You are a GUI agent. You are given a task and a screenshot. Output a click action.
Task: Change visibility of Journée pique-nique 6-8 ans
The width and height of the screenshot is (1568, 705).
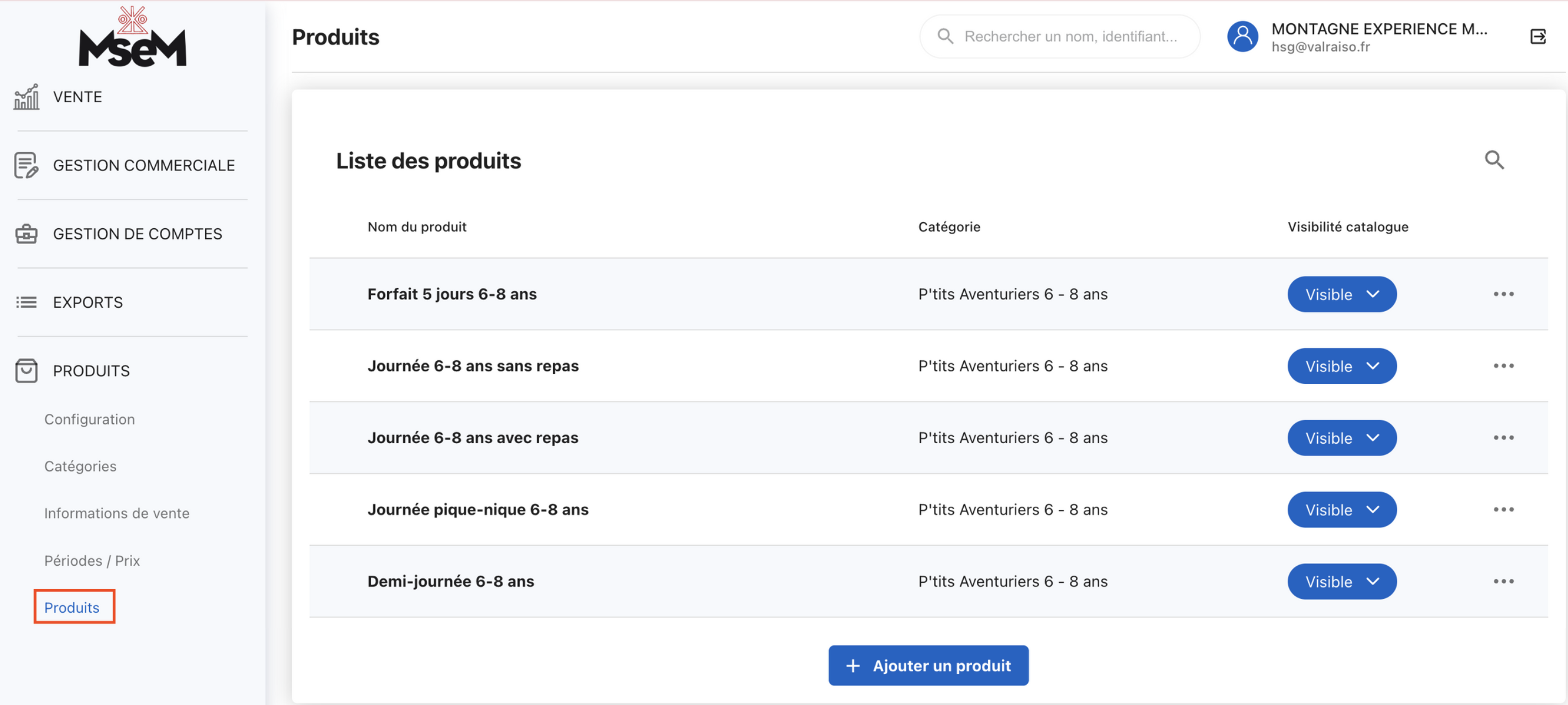[1341, 510]
